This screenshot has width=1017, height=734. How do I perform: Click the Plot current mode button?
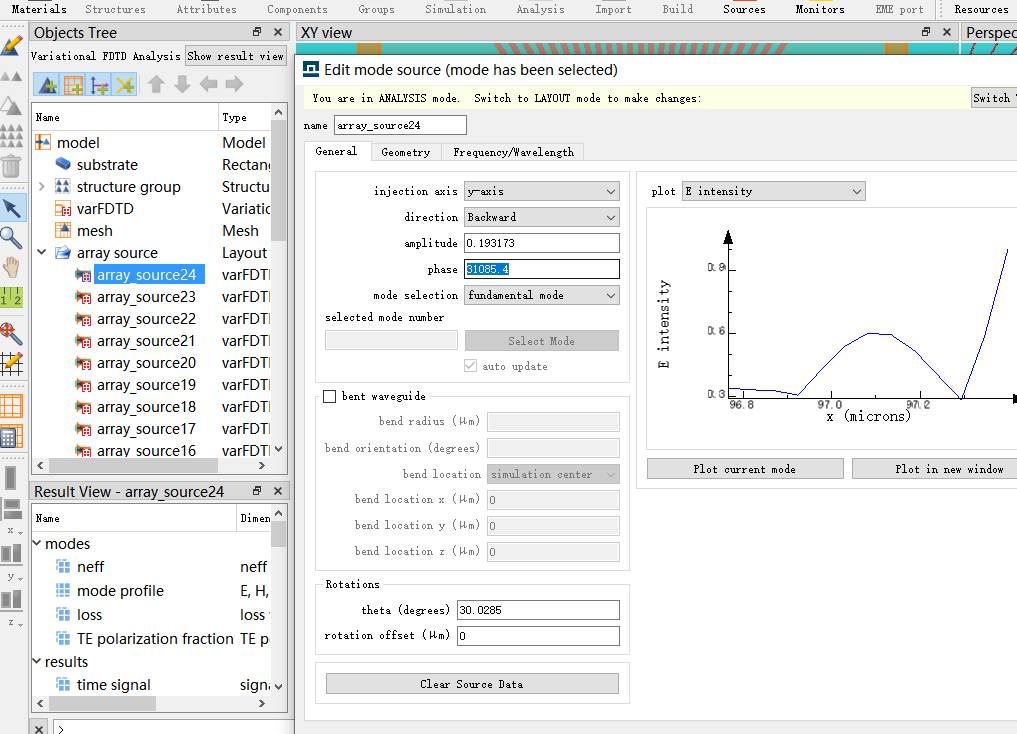pyautogui.click(x=744, y=469)
